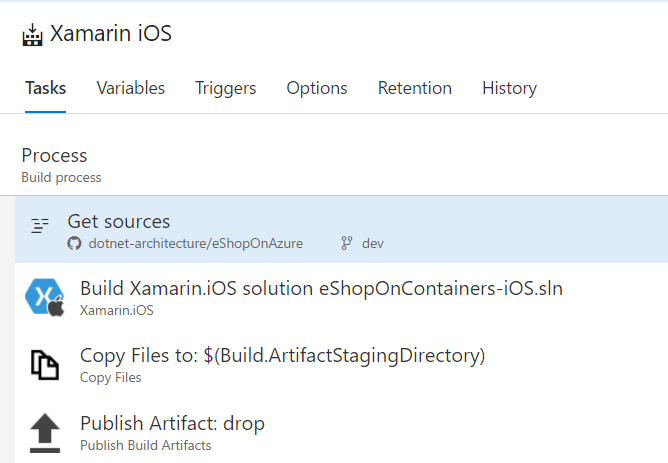The image size is (668, 463).
Task: Click the GitHub icon under Get sources
Action: 74,243
